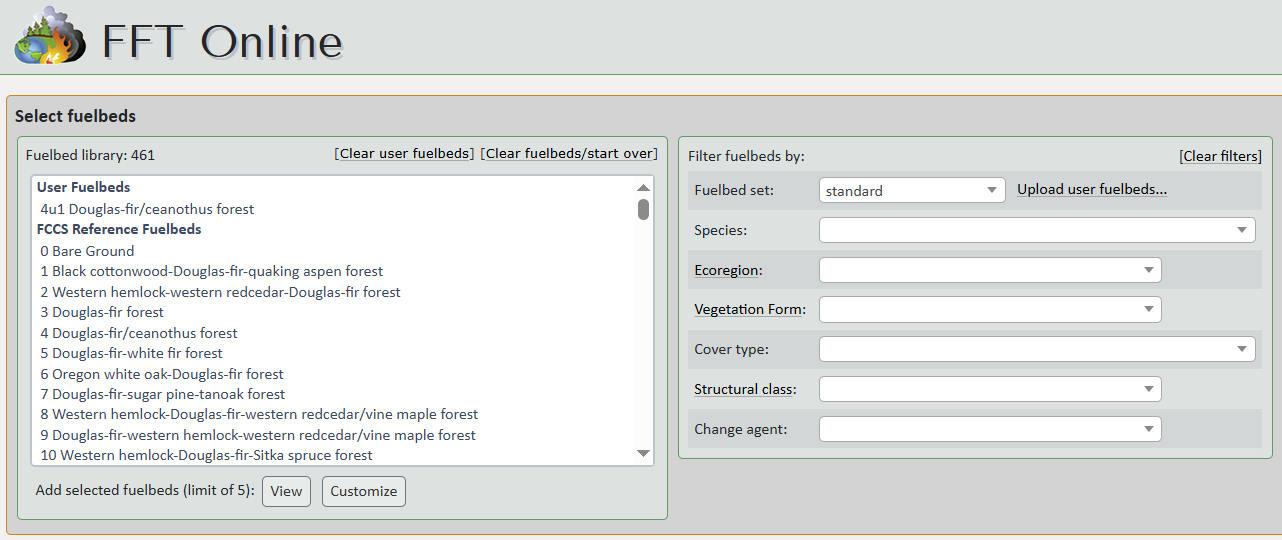Open the Cover type dropdown

[x=1036, y=350]
